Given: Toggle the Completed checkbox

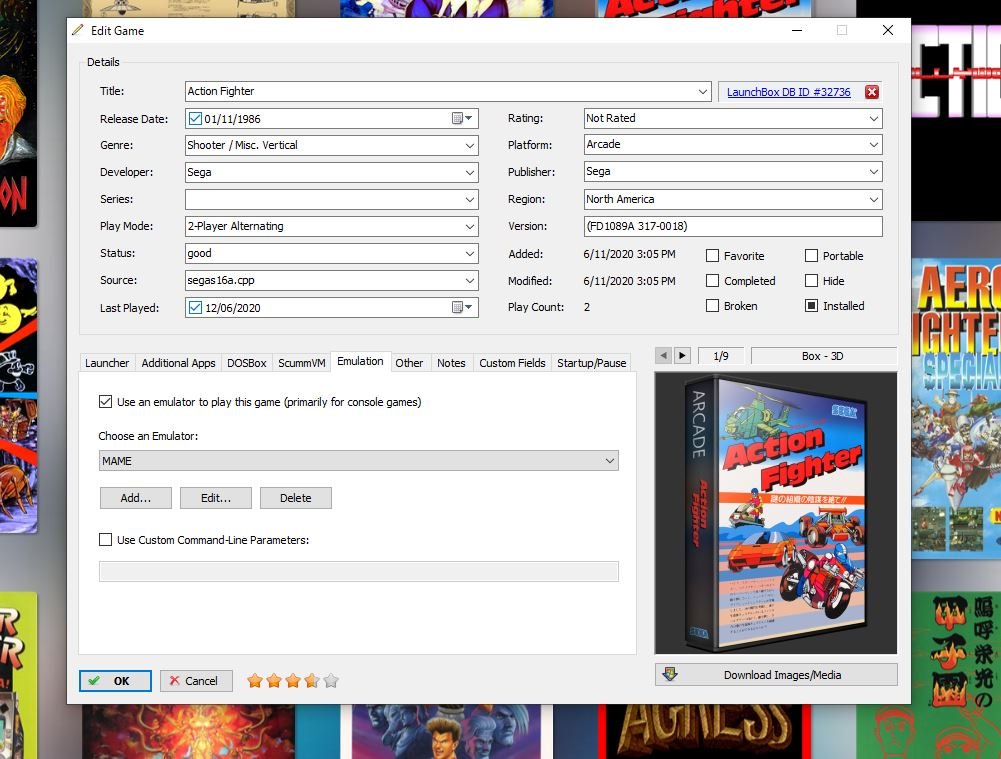Looking at the screenshot, I should [x=712, y=281].
